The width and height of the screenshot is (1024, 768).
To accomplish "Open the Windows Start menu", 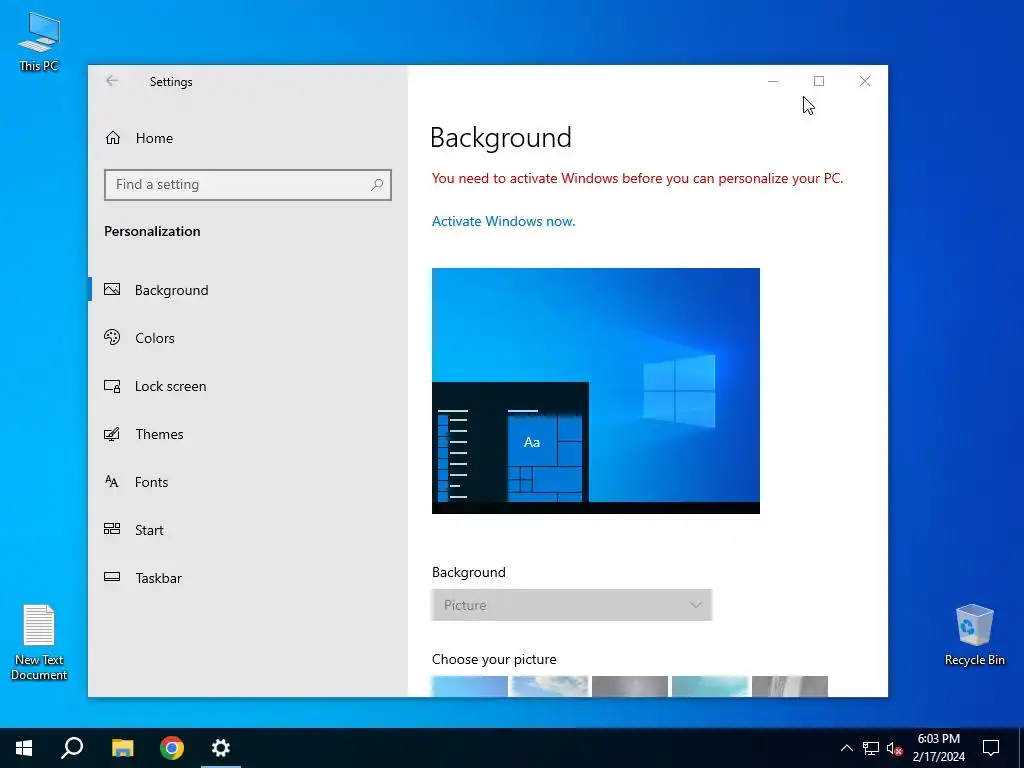I will point(24,748).
